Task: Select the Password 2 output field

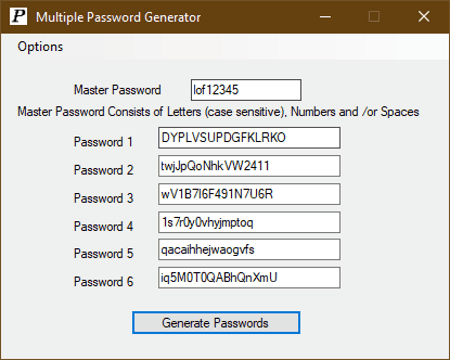Action: 249,166
